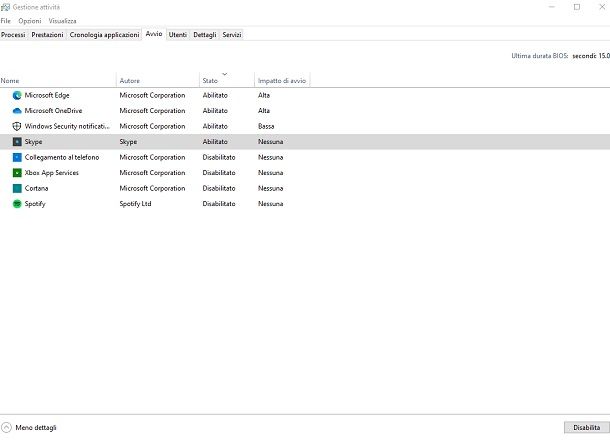Switch to the Dettagli tab

pos(205,35)
